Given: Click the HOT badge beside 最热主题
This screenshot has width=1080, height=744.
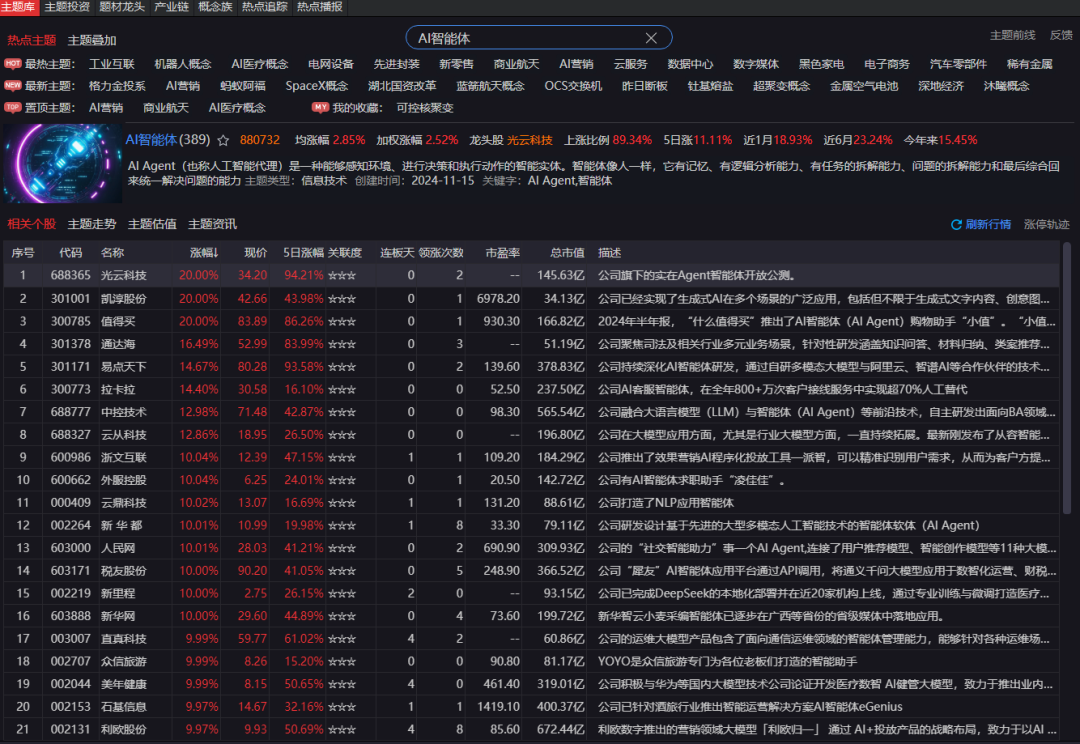Looking at the screenshot, I should pyautogui.click(x=12, y=64).
